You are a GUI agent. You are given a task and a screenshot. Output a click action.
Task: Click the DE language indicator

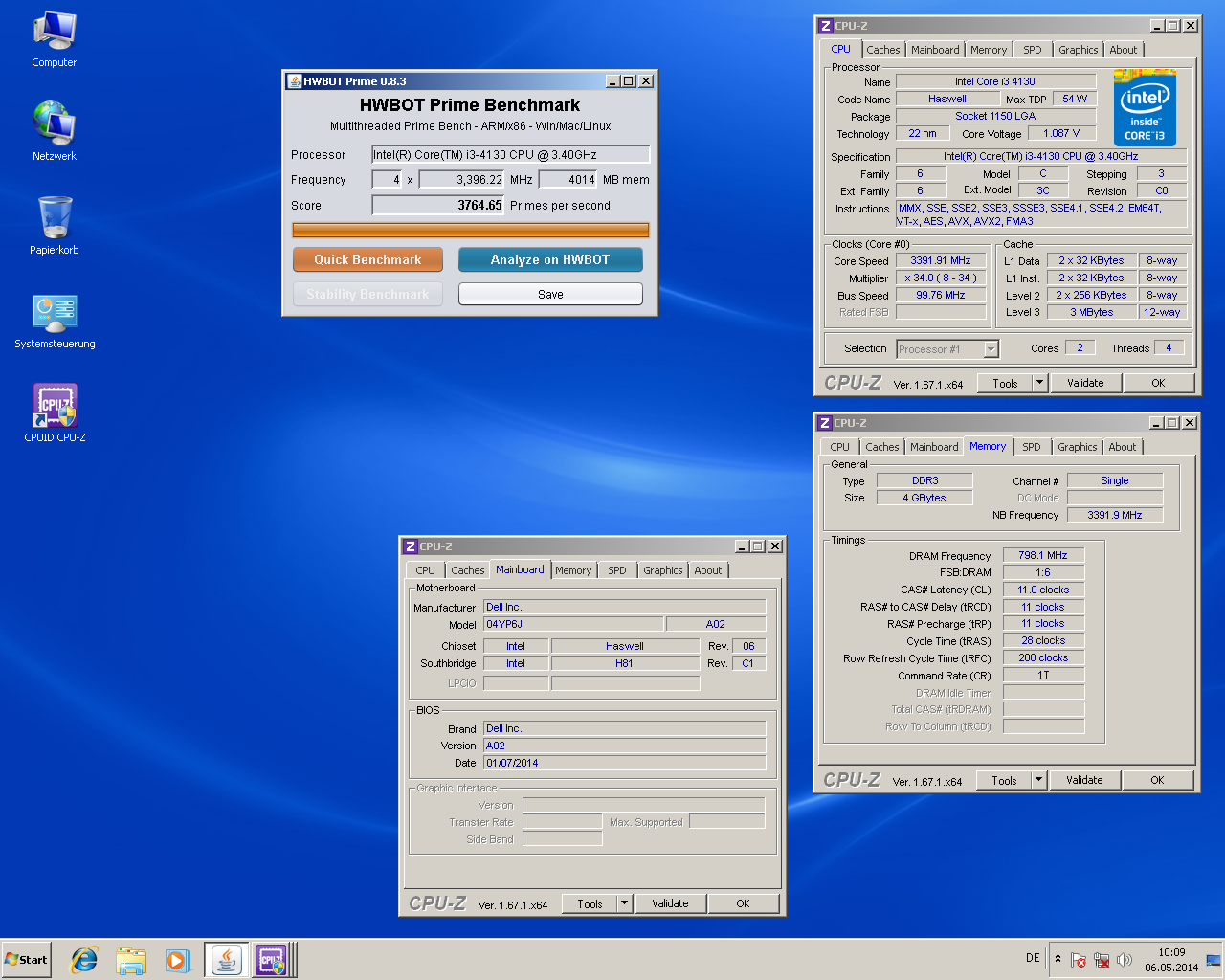(1033, 958)
